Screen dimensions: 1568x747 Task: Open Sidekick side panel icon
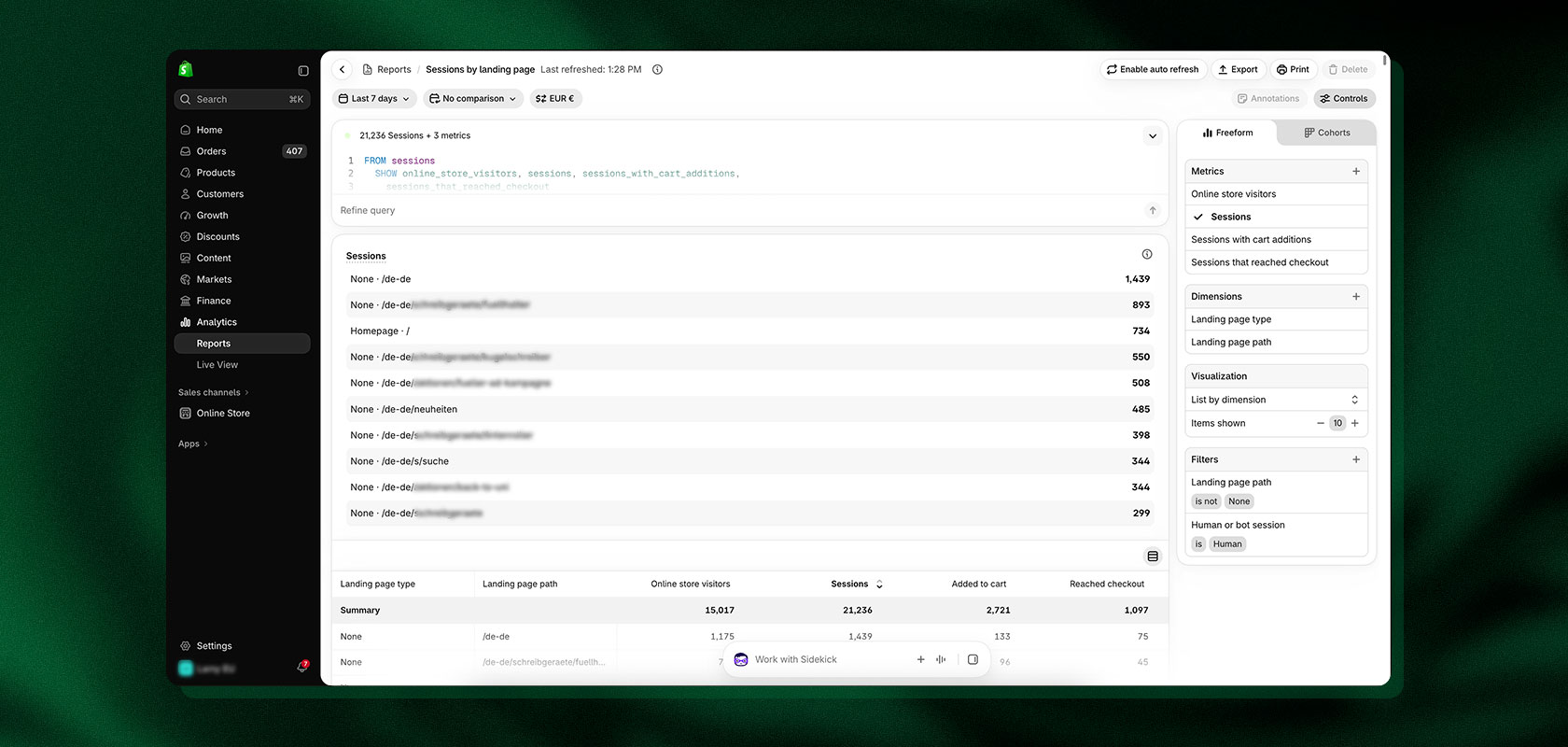973,659
